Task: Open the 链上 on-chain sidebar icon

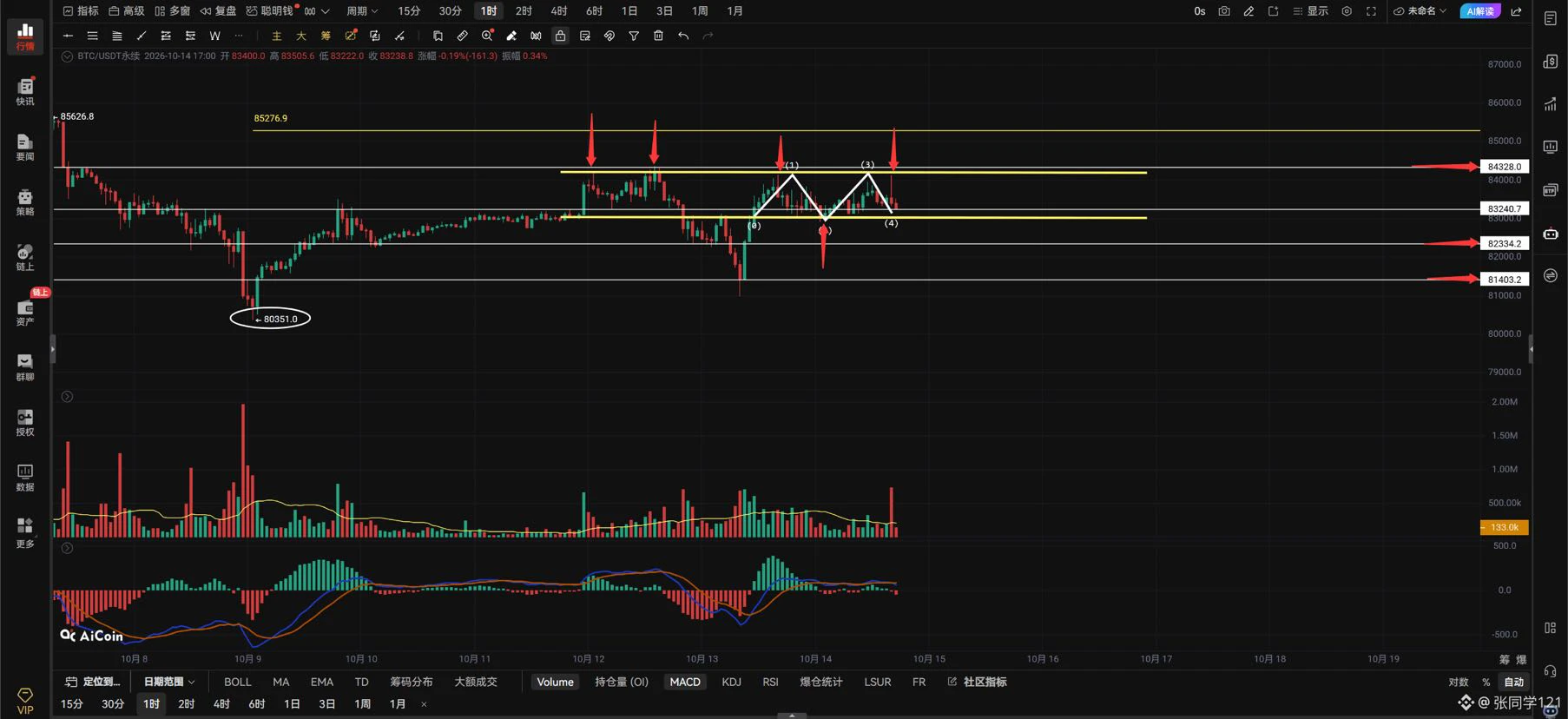Action: click(x=25, y=257)
